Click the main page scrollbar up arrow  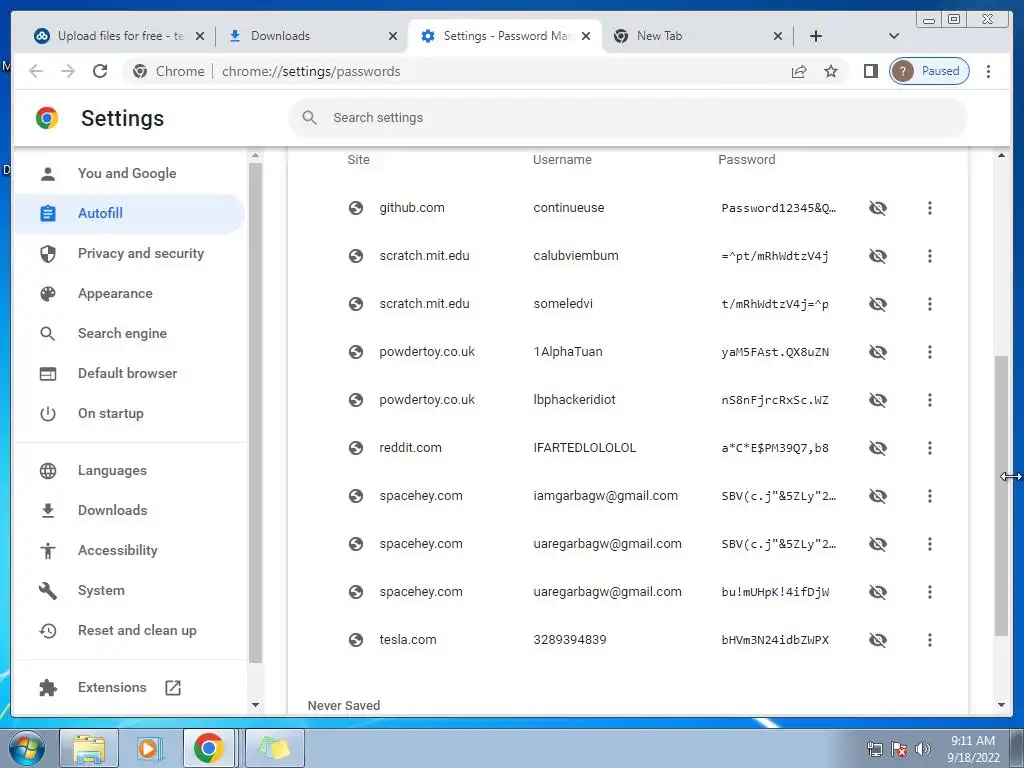tap(1001, 155)
